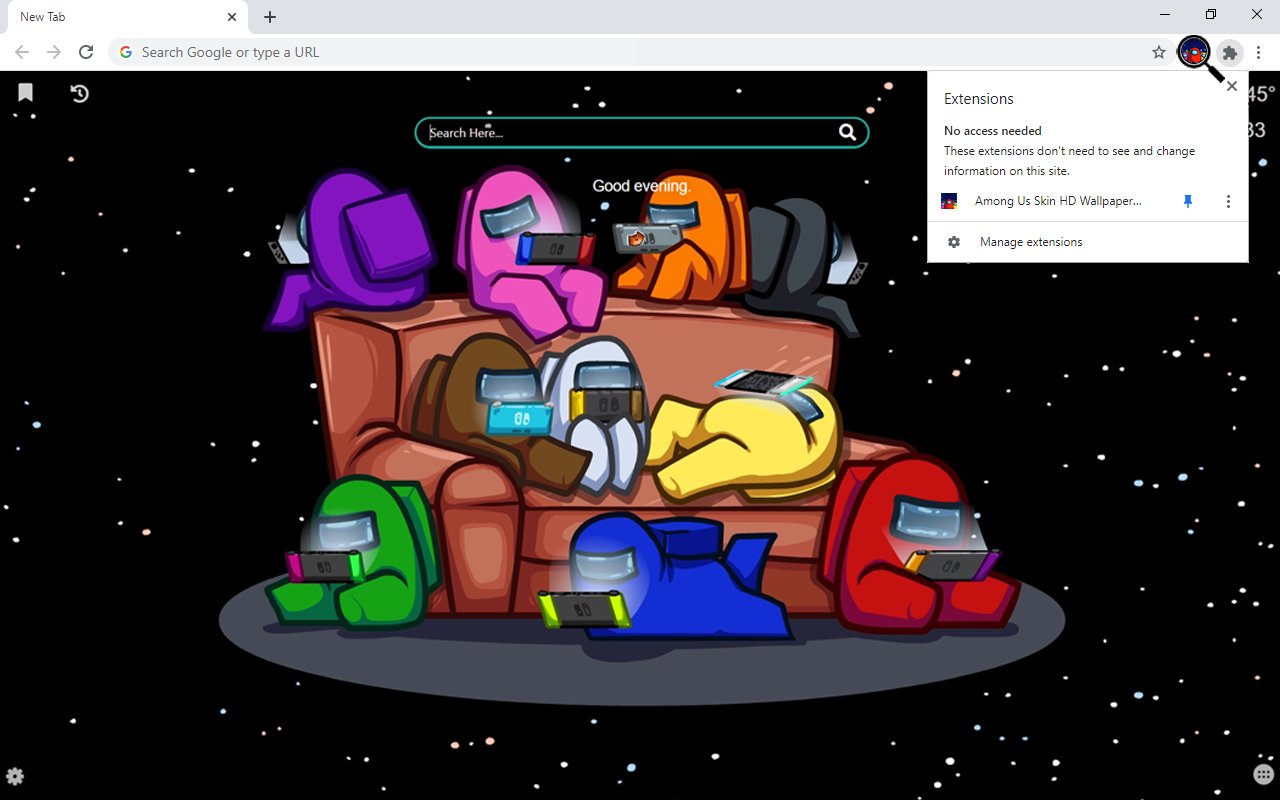Viewport: 1280px width, 800px height.
Task: Open the bookmarks icon on the new tab page
Action: pos(26,93)
